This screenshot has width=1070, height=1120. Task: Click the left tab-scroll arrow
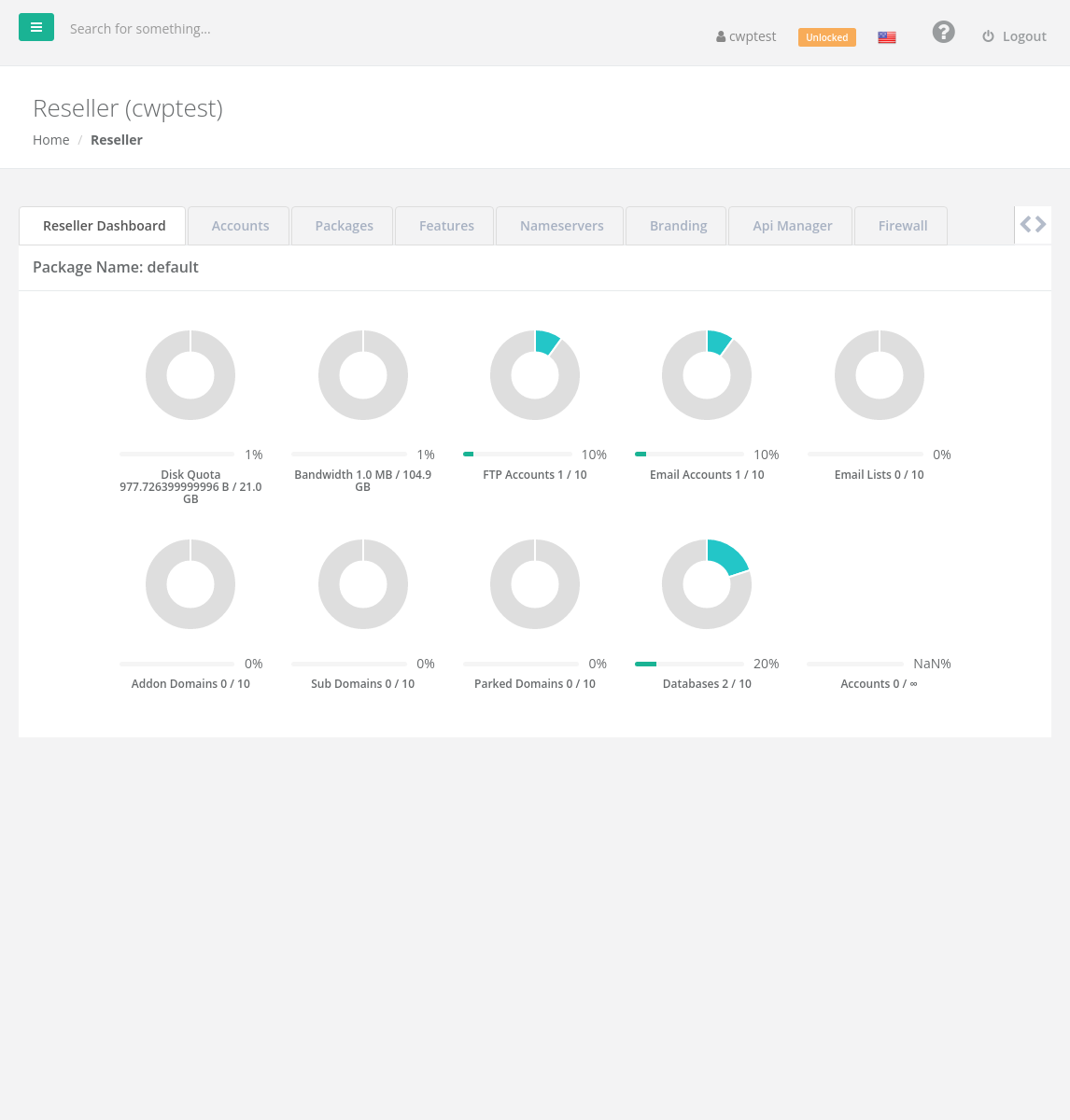[x=1025, y=225]
